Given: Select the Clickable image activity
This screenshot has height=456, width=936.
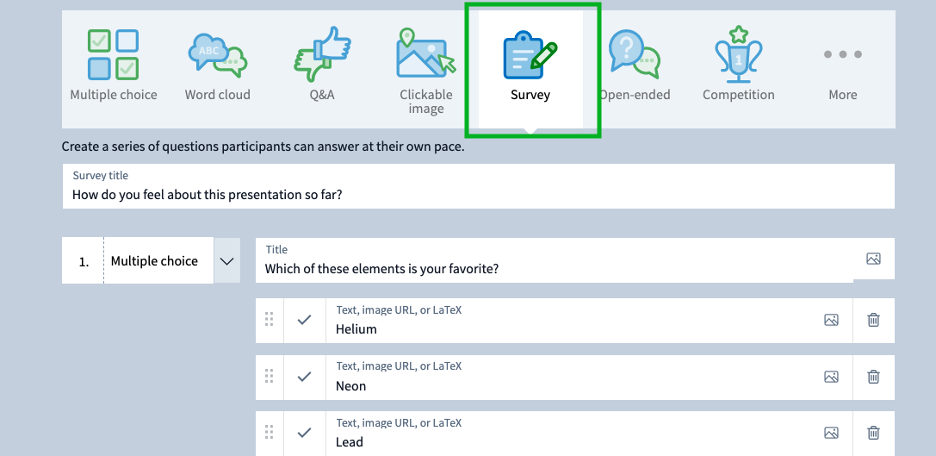Looking at the screenshot, I should click(x=426, y=54).
